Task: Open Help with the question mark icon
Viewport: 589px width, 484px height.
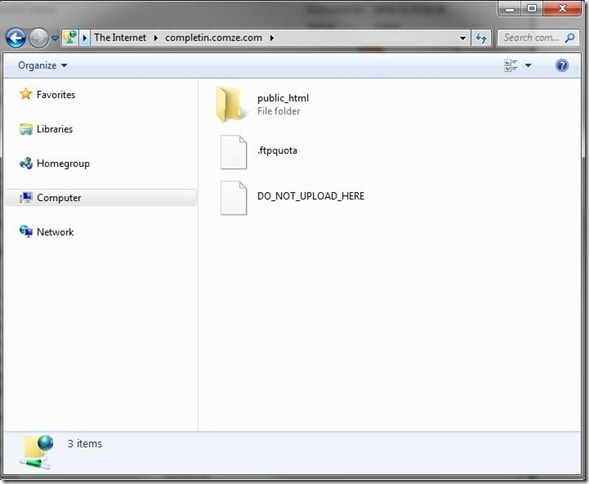Action: tap(562, 65)
